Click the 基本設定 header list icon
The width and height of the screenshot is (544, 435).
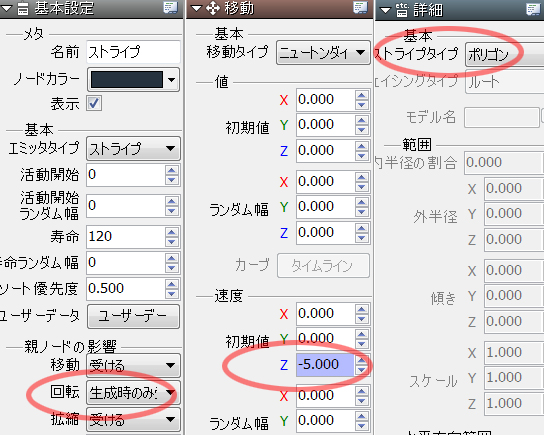point(23,8)
